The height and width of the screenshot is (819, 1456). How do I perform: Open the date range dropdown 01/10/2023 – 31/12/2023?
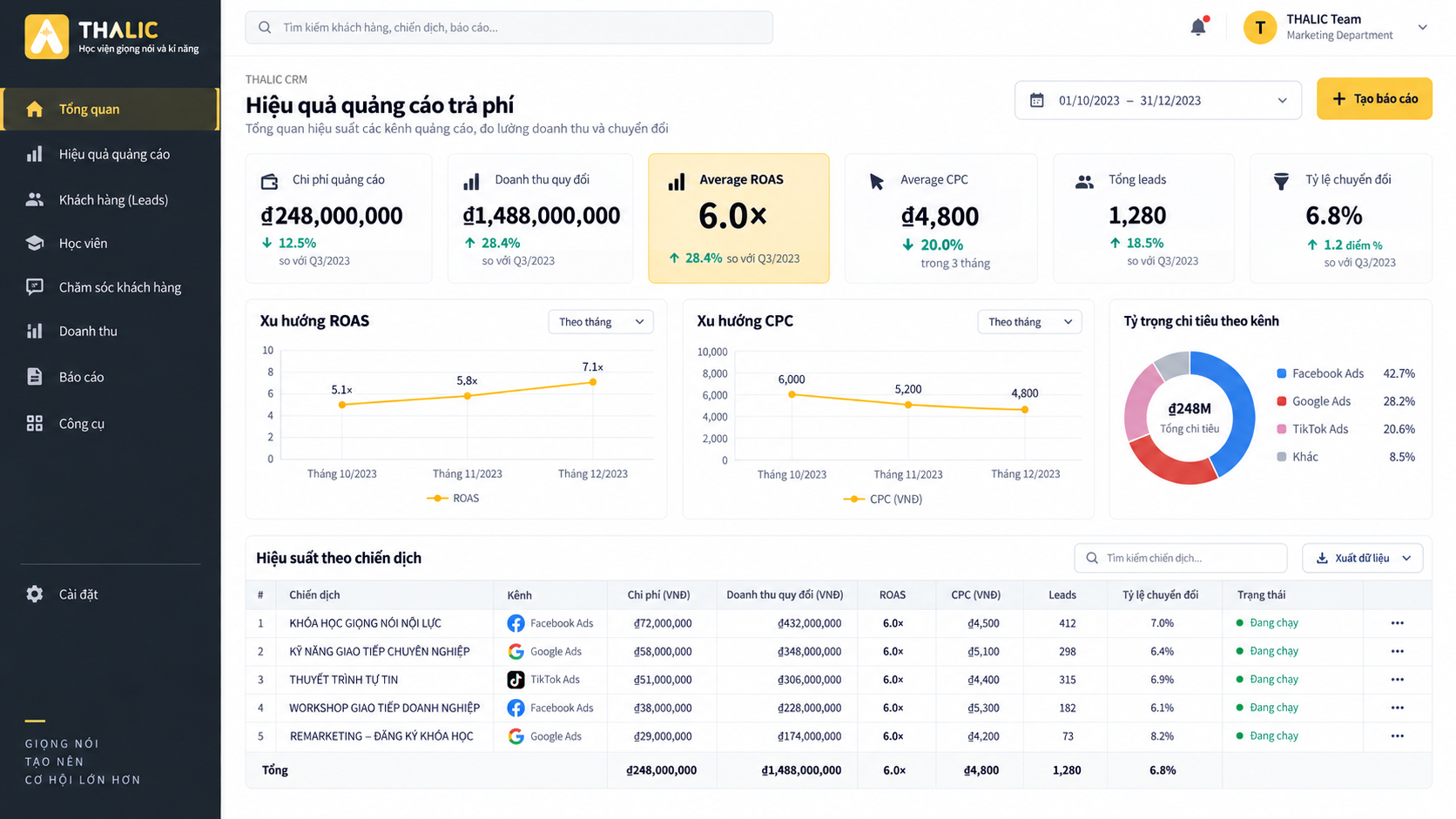pos(1157,100)
